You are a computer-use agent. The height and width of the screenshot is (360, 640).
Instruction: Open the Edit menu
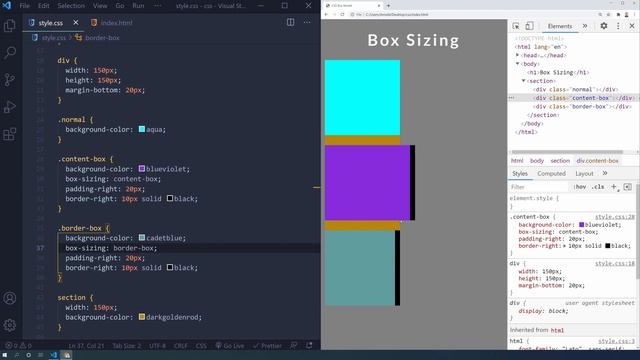pos(43,6)
